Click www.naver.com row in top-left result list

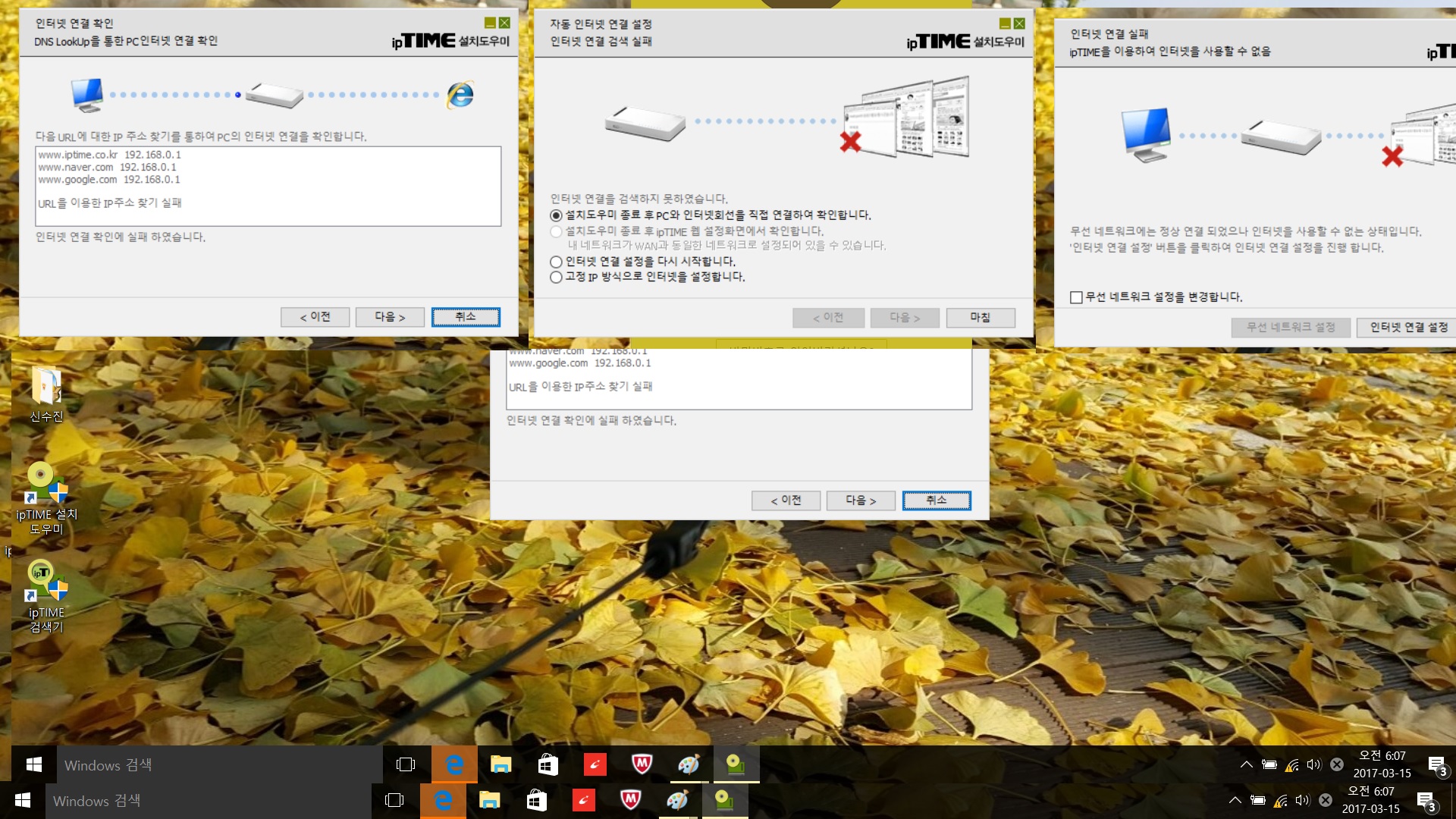click(x=107, y=167)
